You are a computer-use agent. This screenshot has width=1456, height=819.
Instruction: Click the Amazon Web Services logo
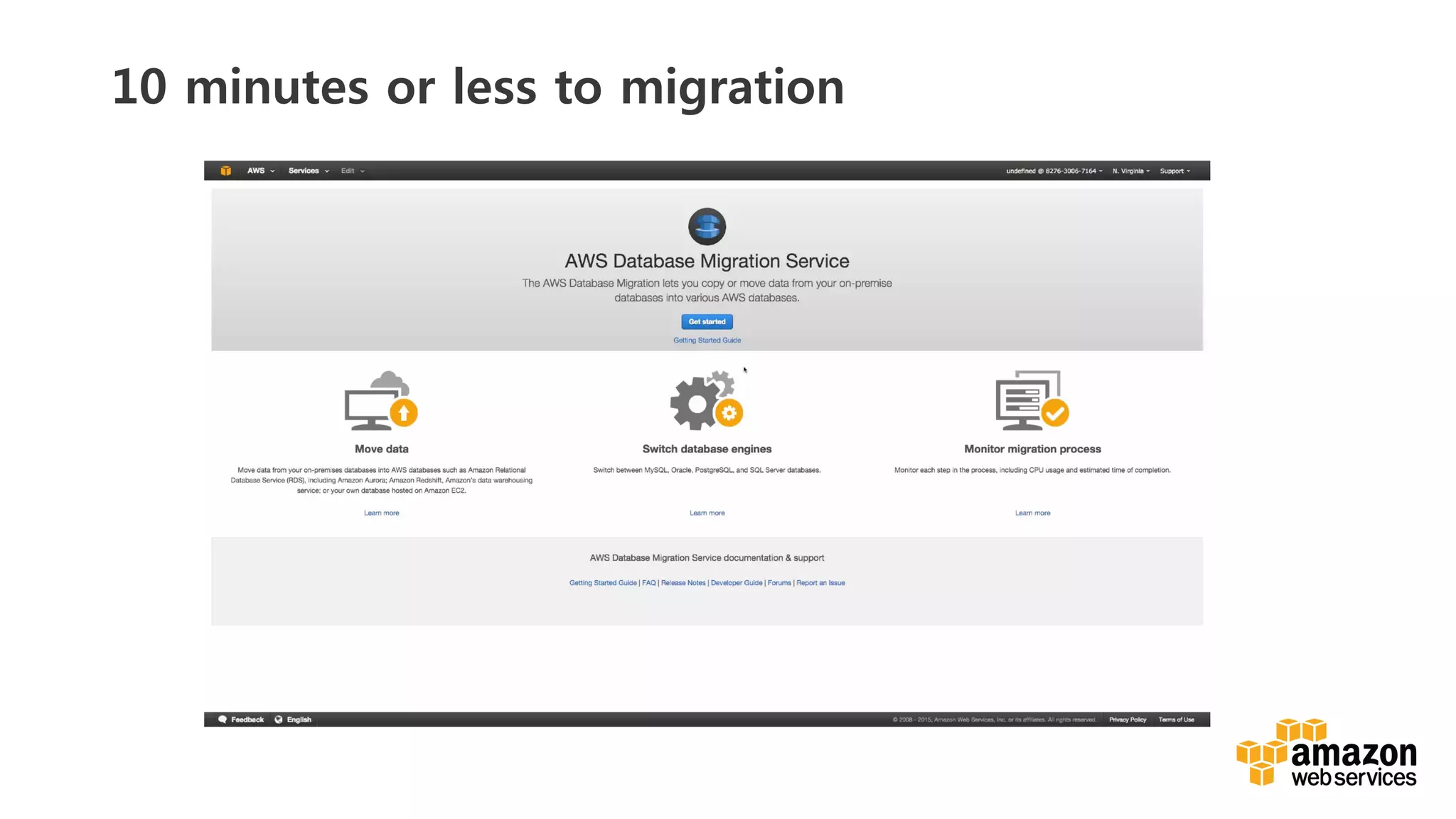coord(1326,753)
